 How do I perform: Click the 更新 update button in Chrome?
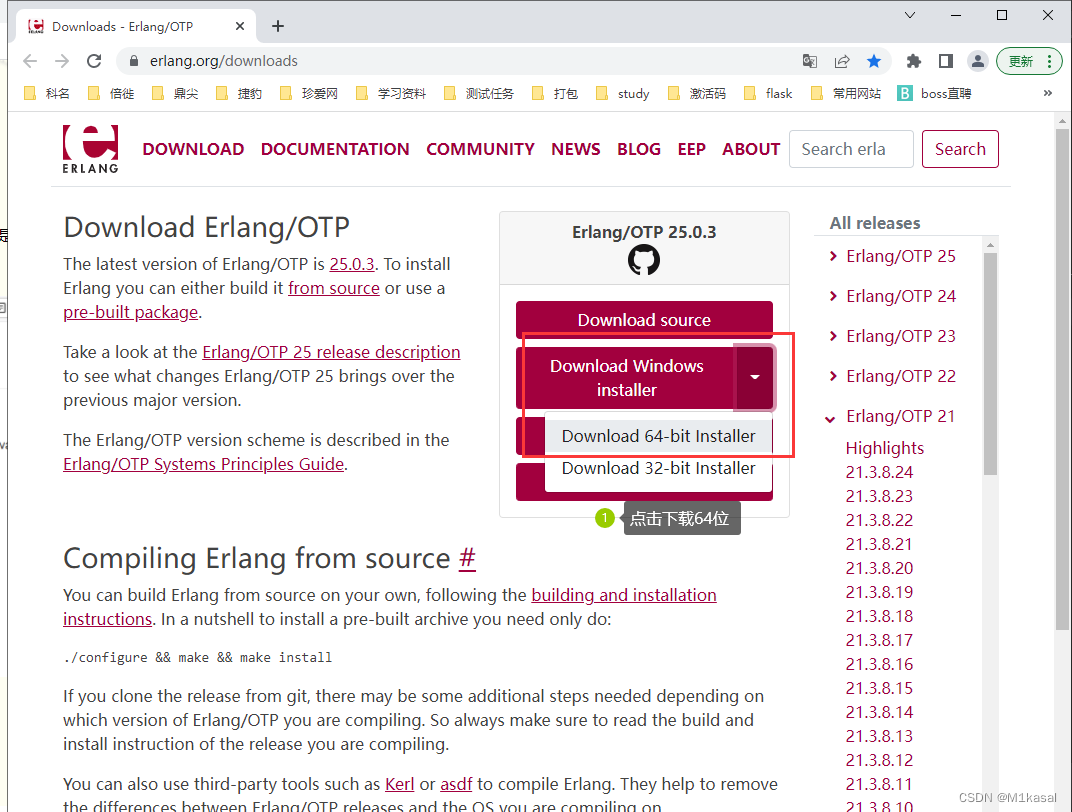click(1029, 61)
